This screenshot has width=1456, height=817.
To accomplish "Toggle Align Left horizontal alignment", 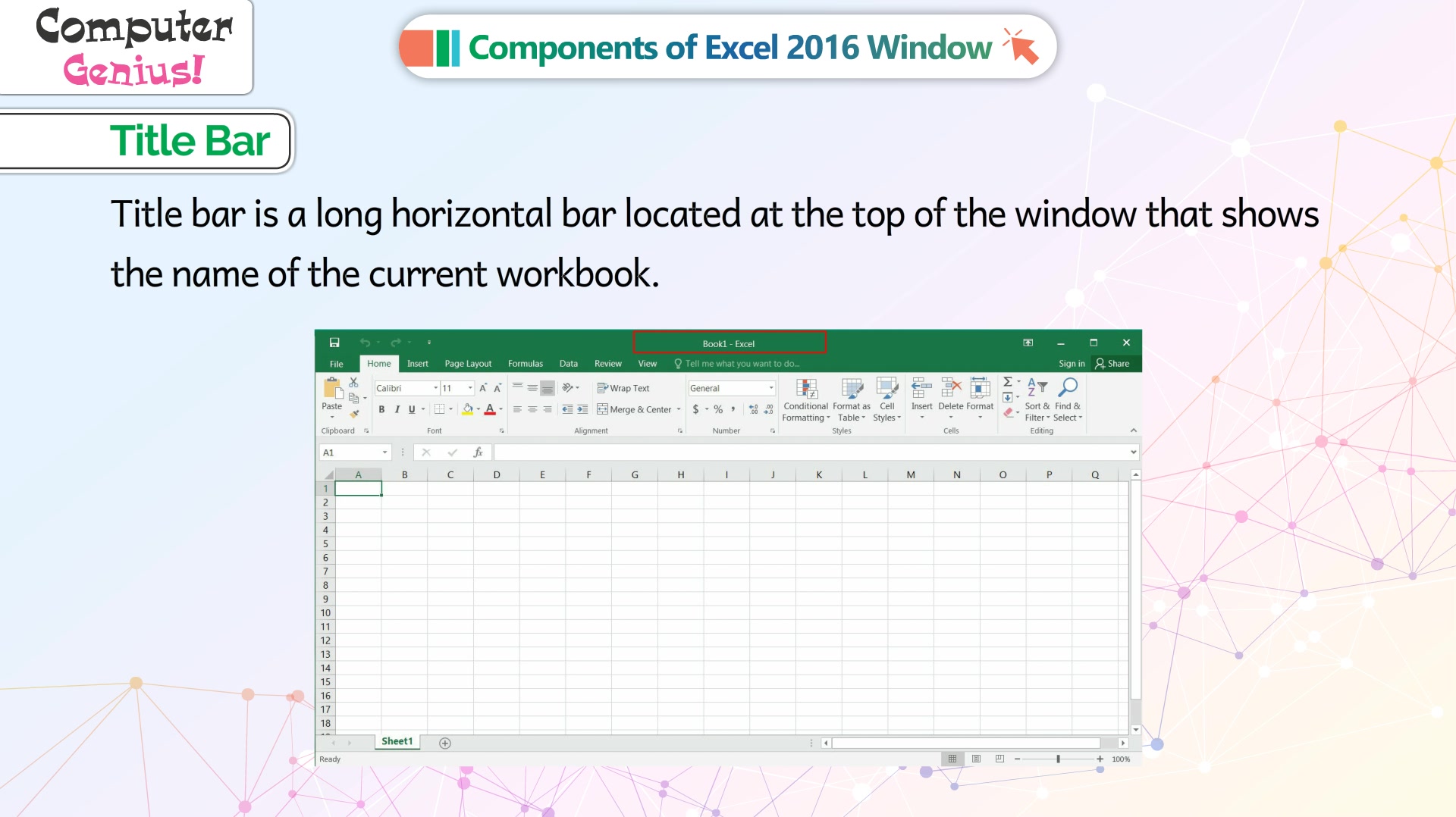I will 517,409.
